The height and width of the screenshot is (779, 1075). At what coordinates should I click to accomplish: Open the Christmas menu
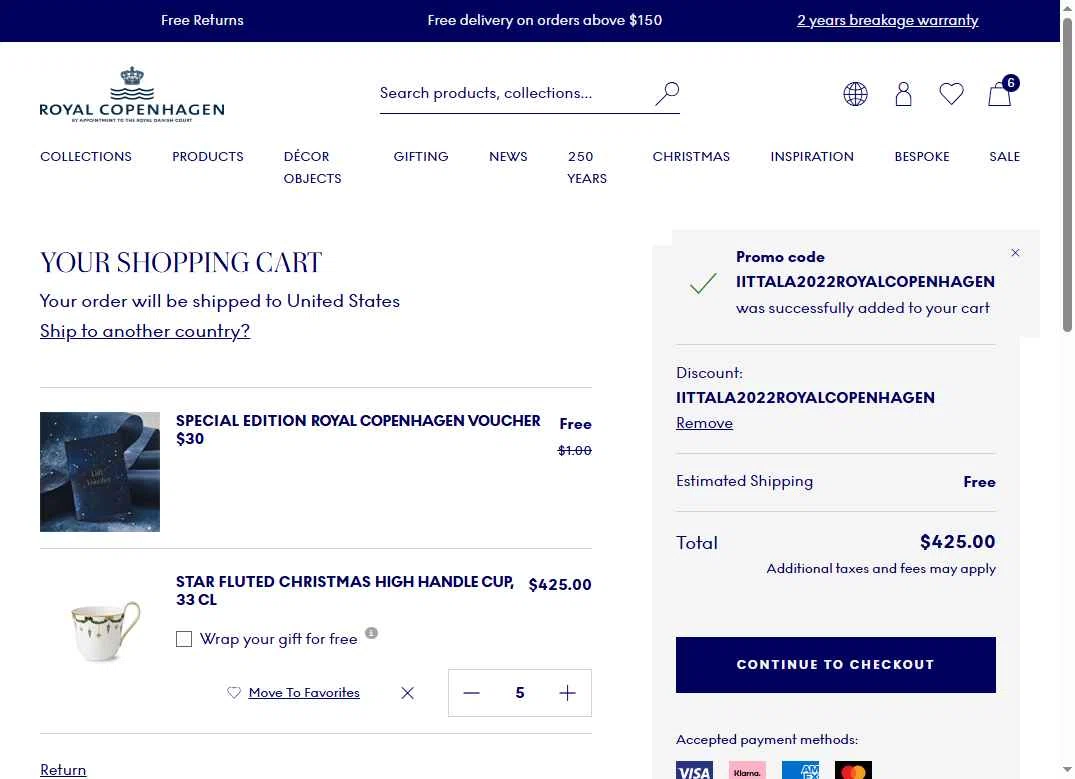[691, 156]
